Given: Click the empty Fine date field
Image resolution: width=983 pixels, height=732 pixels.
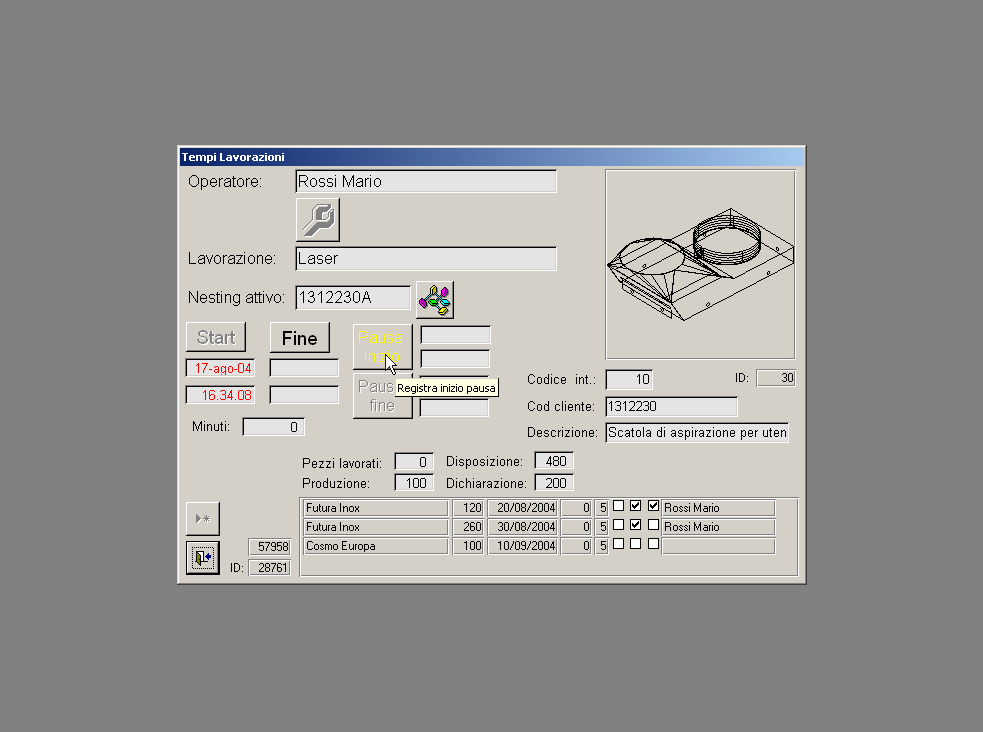Looking at the screenshot, I should 304,368.
